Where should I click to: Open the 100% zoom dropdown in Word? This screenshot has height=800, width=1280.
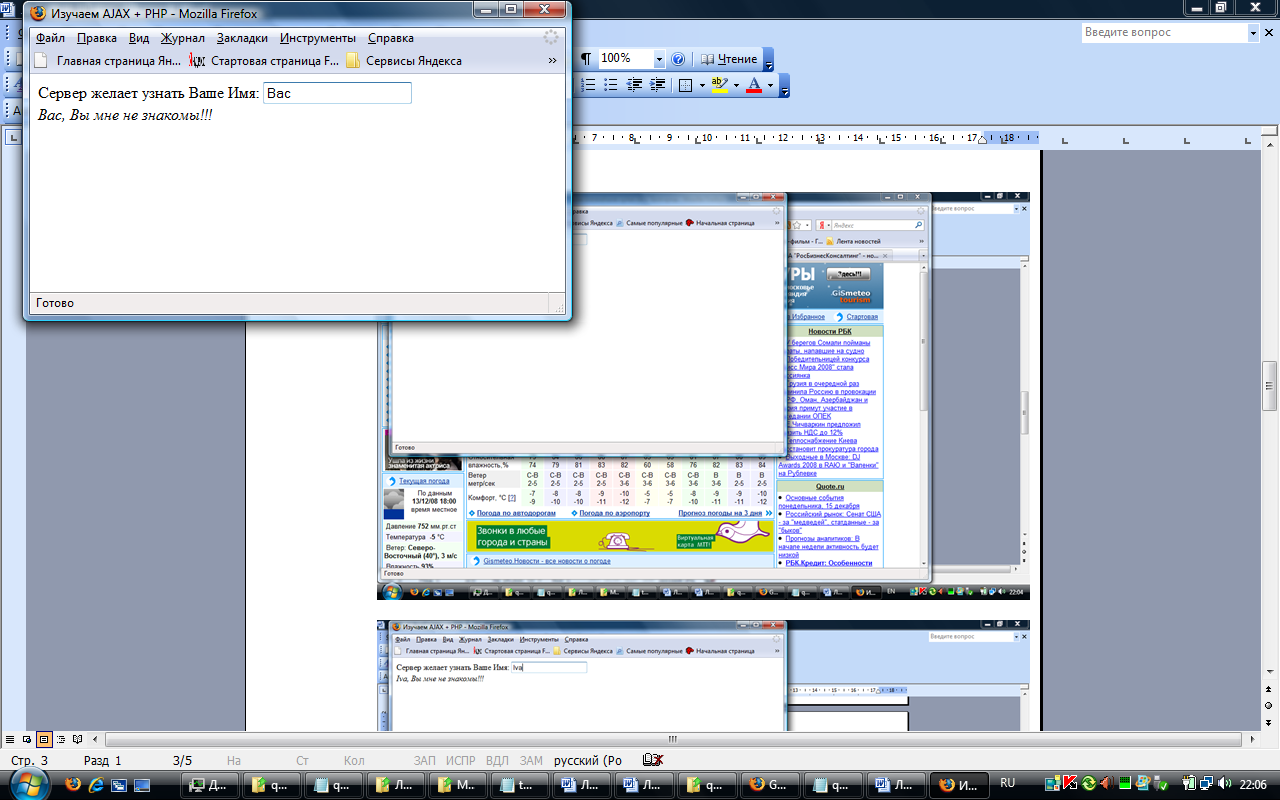pyautogui.click(x=659, y=59)
